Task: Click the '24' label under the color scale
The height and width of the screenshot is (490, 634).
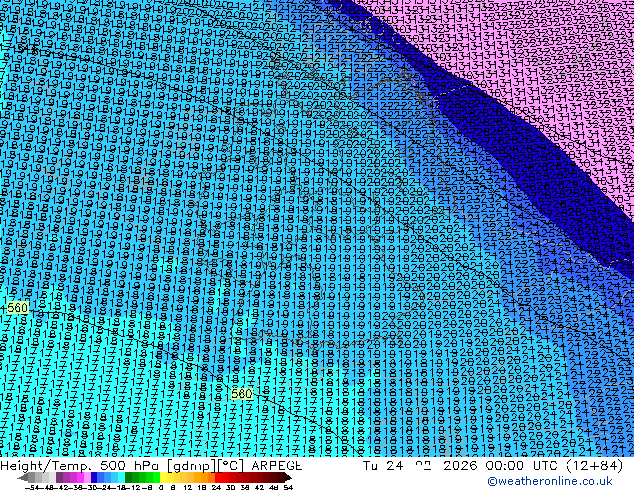Action: pyautogui.click(x=216, y=487)
